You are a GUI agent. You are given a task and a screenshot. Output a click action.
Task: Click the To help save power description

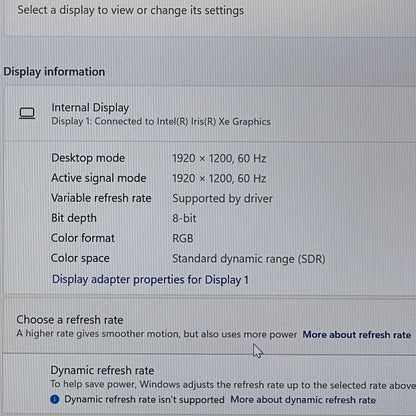(233, 385)
